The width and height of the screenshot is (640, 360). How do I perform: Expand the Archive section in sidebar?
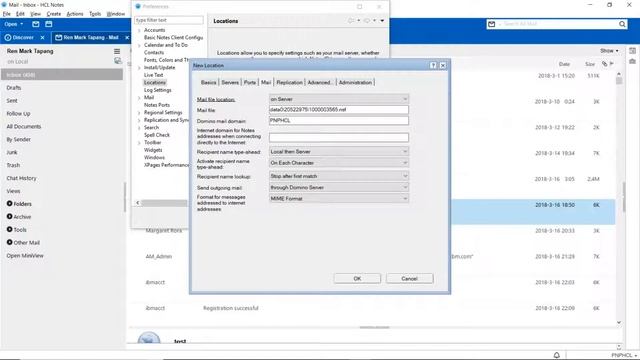(x=9, y=216)
